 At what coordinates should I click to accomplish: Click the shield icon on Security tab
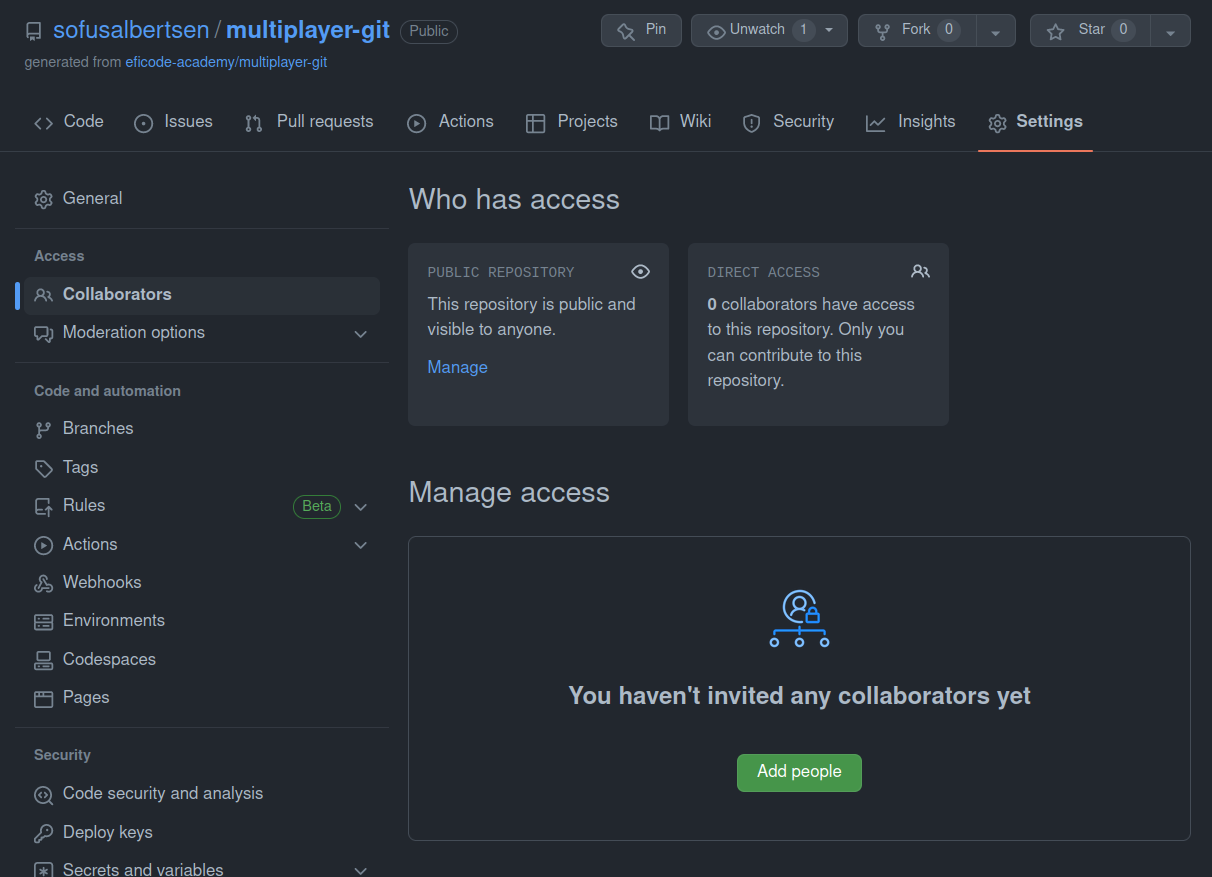(x=751, y=123)
